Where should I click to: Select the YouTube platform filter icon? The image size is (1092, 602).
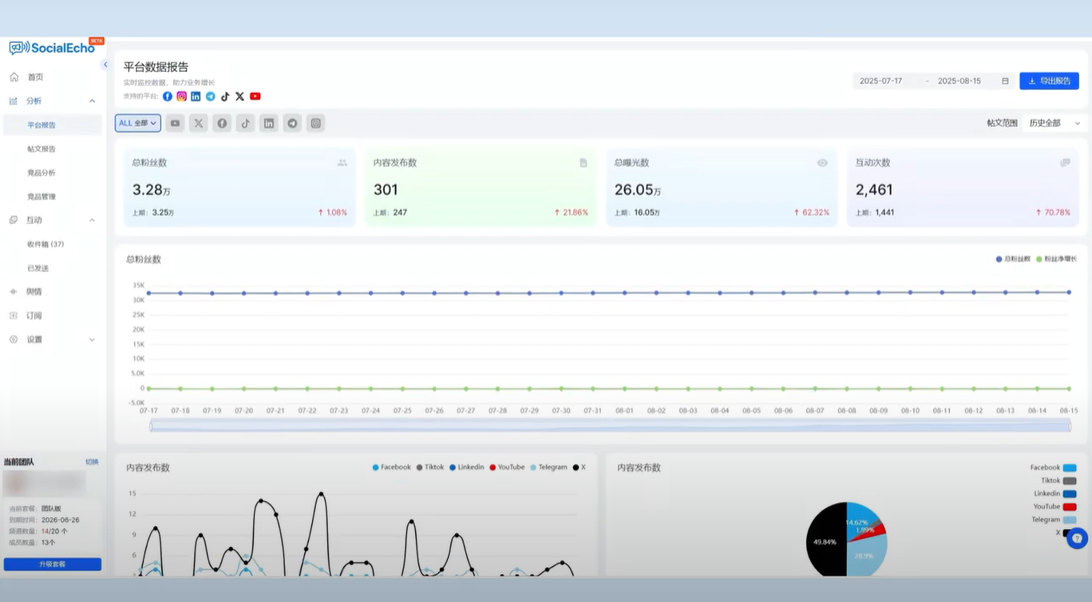pos(175,123)
